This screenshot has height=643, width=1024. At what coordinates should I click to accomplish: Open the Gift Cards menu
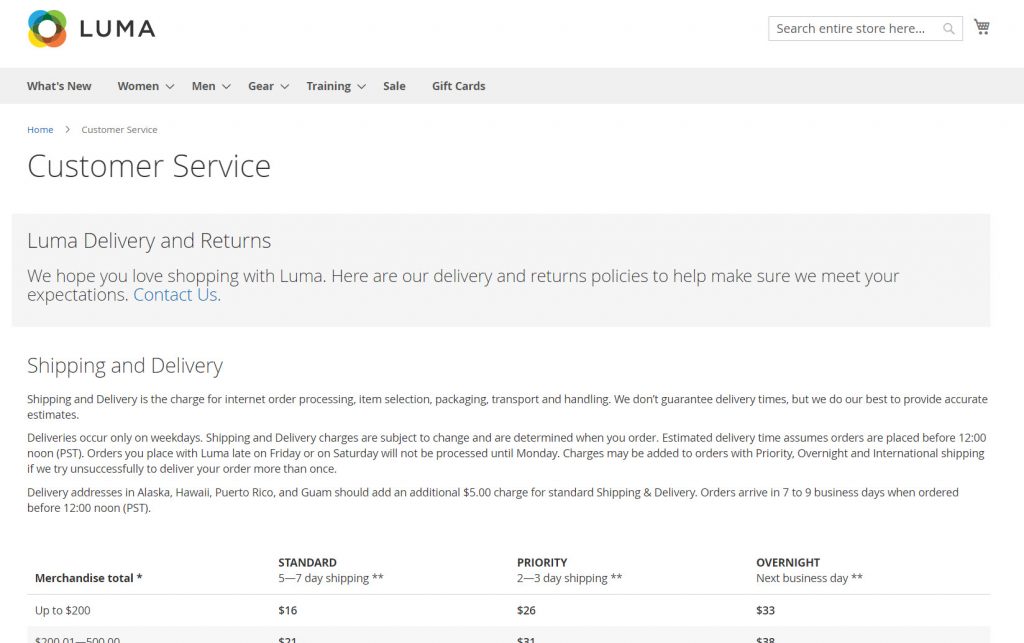click(458, 86)
